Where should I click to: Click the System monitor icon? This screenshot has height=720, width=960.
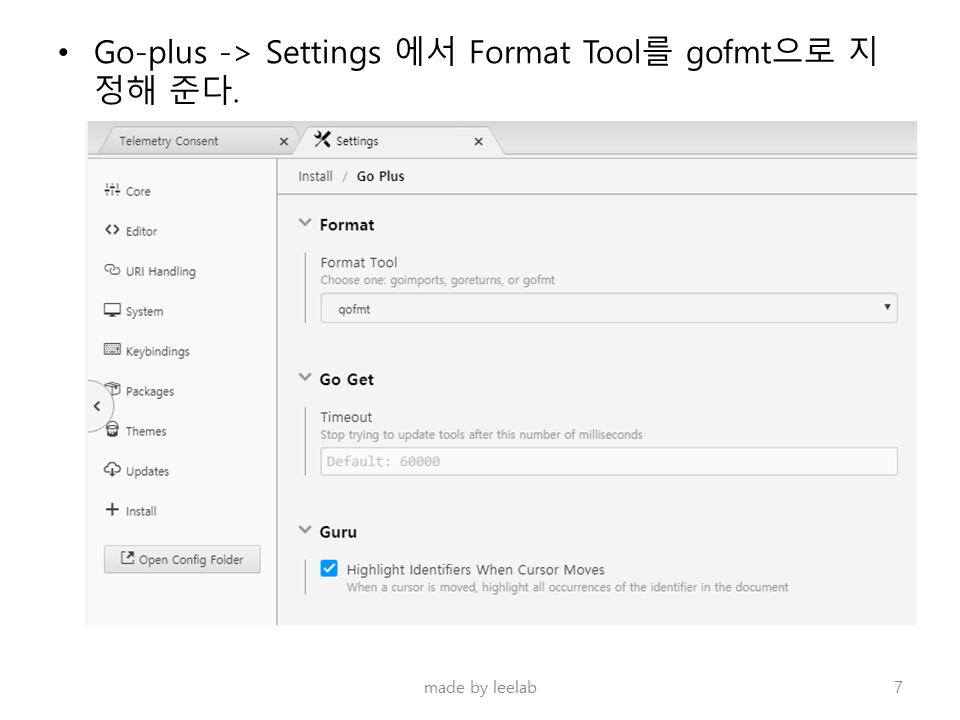tap(112, 310)
